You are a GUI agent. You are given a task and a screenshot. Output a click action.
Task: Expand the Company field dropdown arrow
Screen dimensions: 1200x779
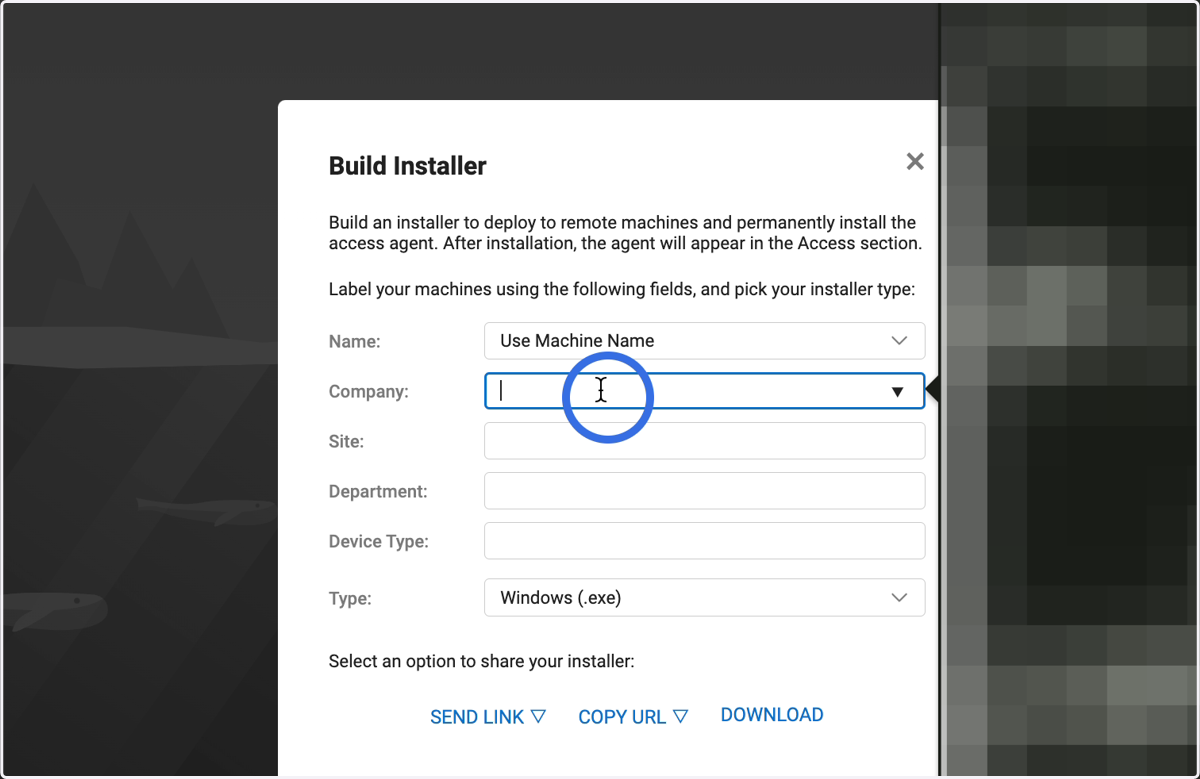pos(897,392)
